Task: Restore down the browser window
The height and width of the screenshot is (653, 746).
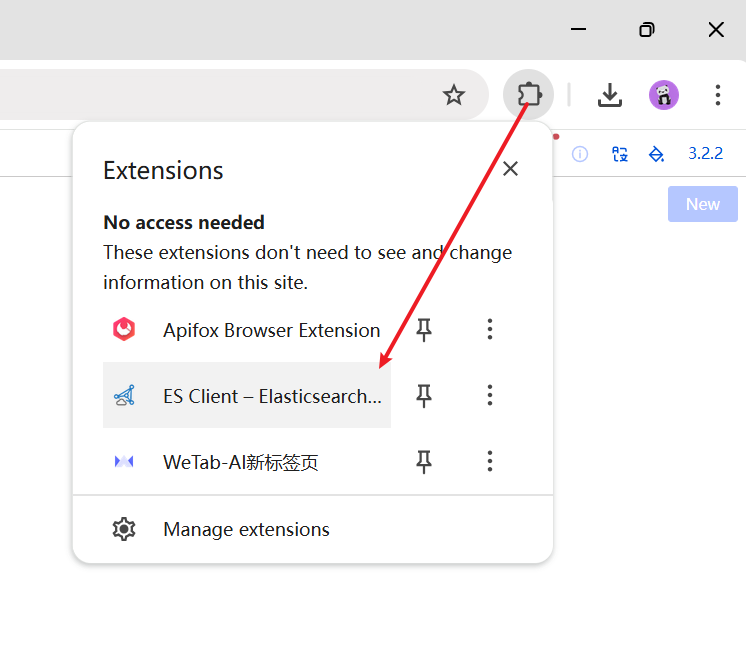Action: 647,29
